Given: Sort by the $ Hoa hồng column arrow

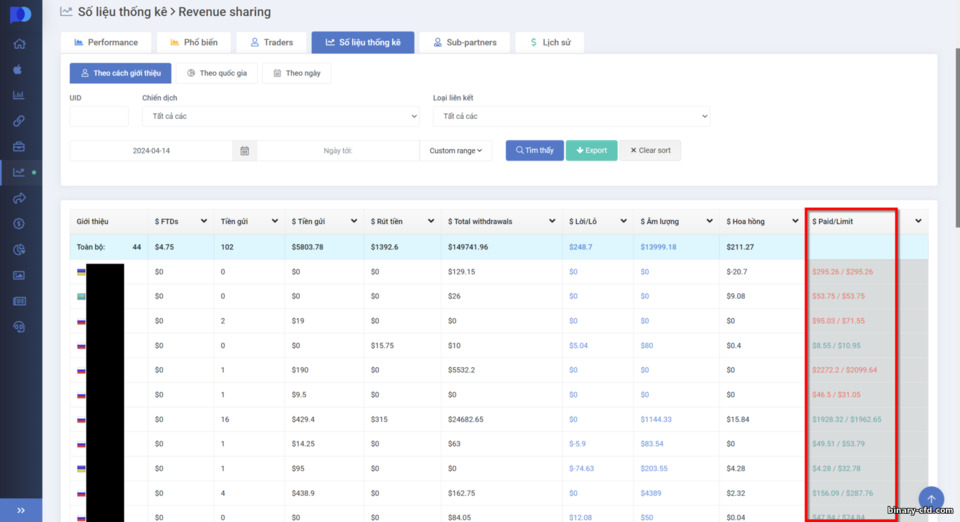Looking at the screenshot, I should point(795,221).
